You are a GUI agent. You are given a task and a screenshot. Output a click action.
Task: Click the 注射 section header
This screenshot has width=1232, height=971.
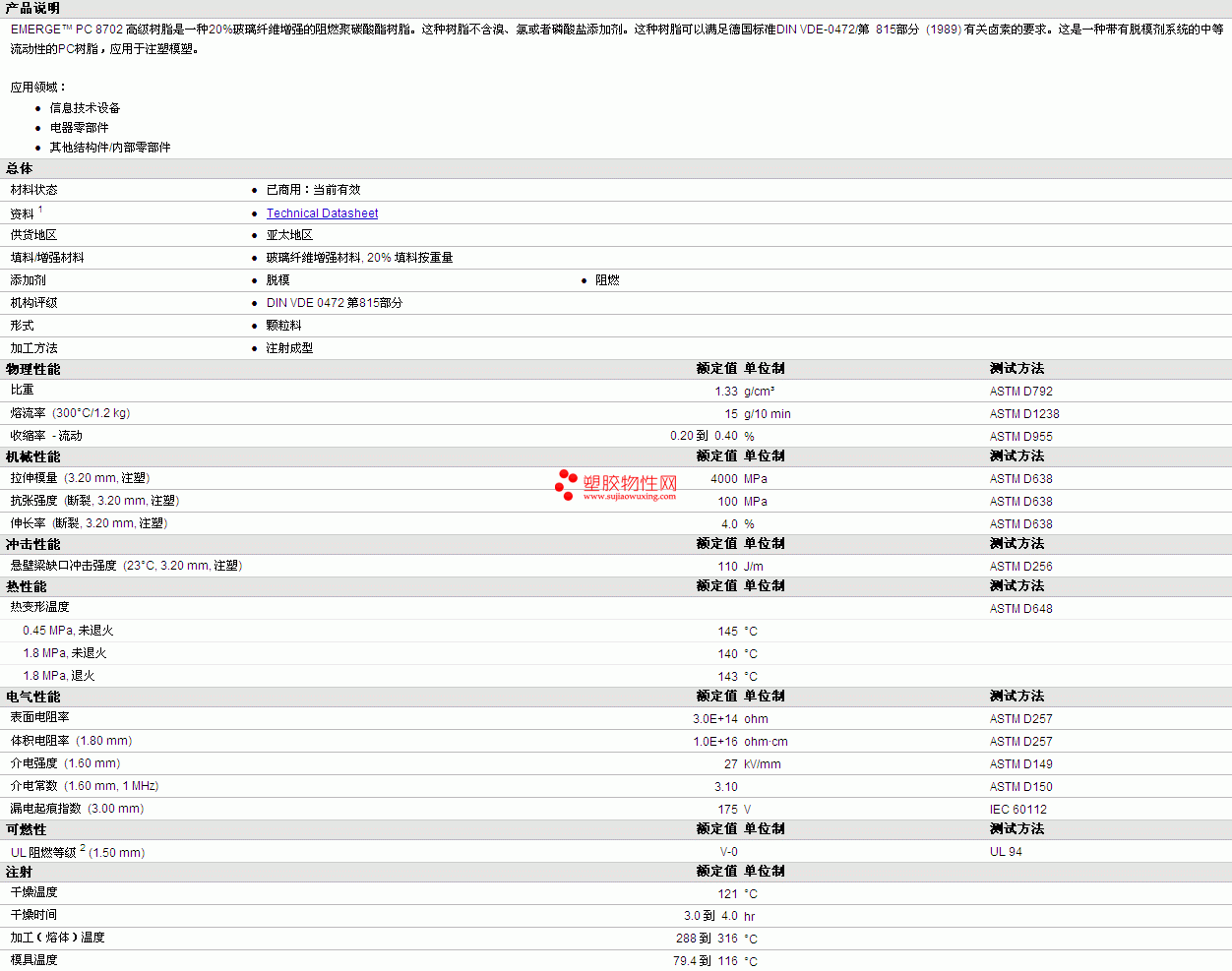tap(20, 872)
